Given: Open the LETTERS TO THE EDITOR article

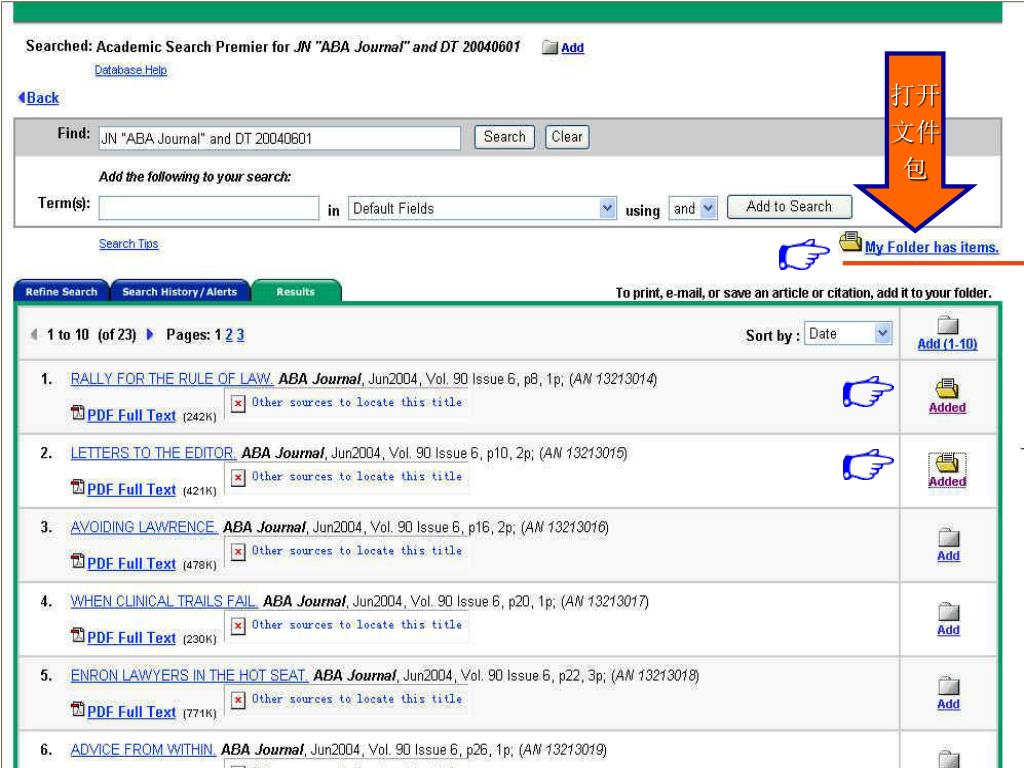Looking at the screenshot, I should [153, 453].
